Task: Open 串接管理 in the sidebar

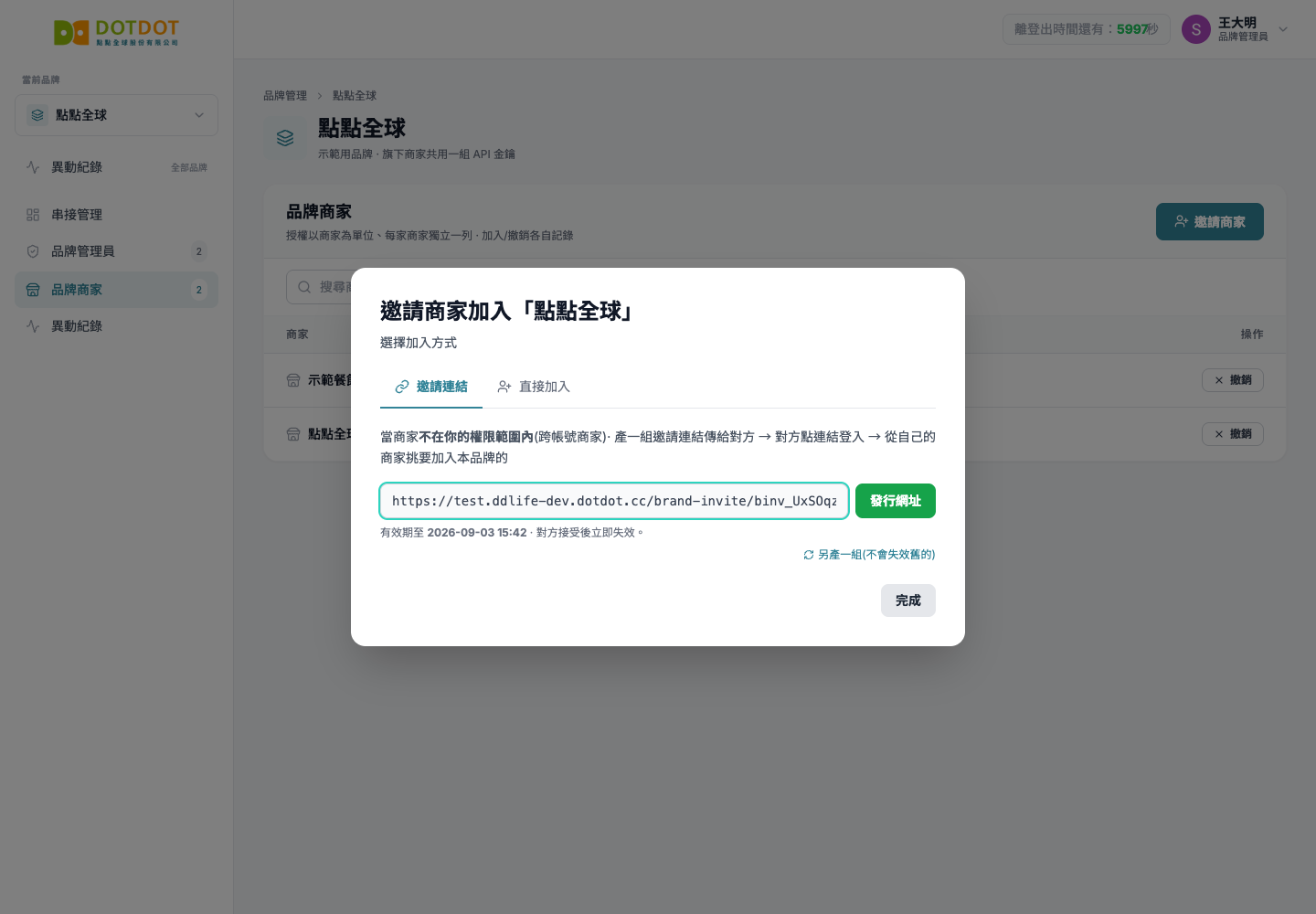Action: [116, 215]
